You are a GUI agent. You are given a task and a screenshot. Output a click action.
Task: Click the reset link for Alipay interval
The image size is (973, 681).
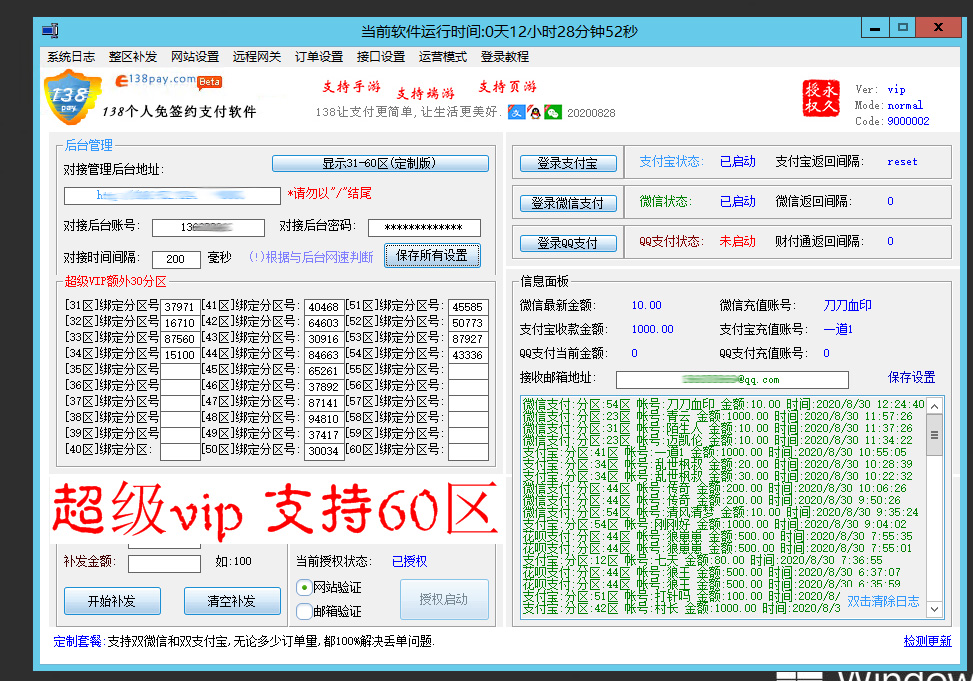click(x=902, y=161)
